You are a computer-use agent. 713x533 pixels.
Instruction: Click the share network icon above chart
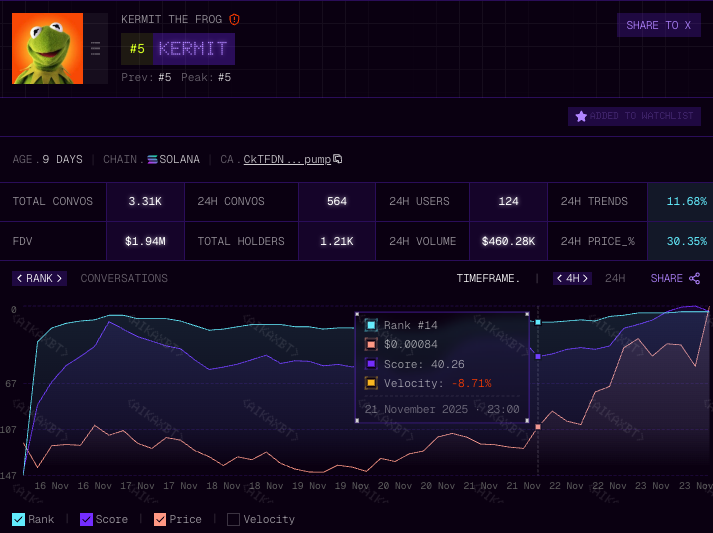click(694, 278)
